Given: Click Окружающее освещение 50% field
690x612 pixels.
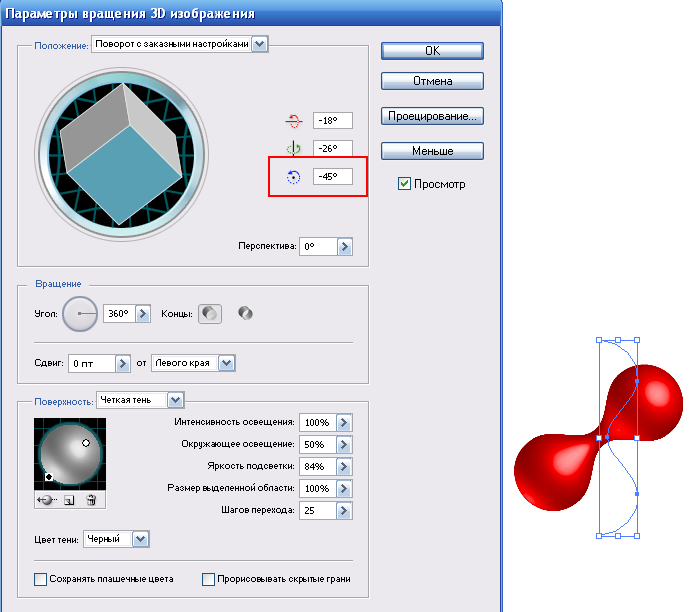Looking at the screenshot, I should [x=318, y=444].
